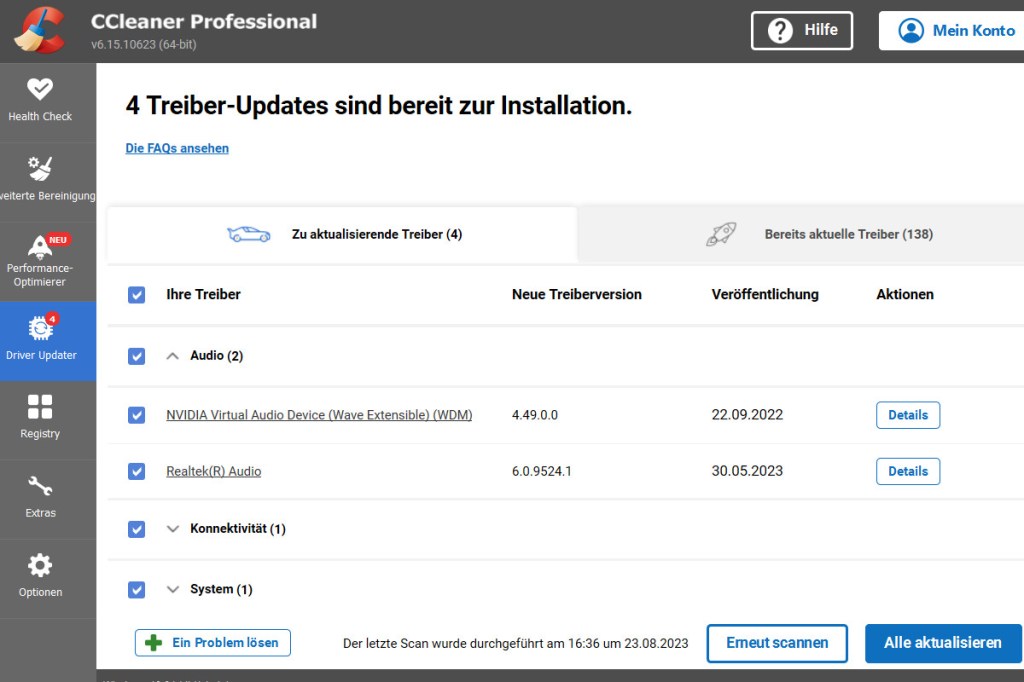Click the CCleaner logo icon
The width and height of the screenshot is (1024, 682).
[x=40, y=30]
